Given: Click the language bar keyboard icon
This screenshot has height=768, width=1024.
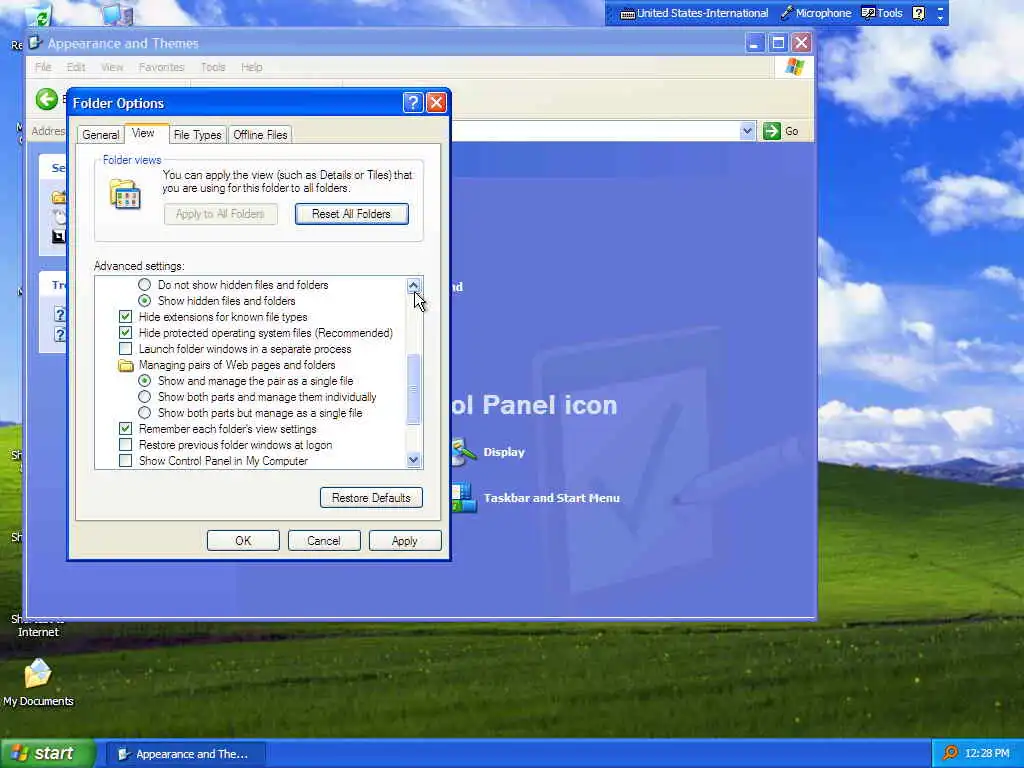Looking at the screenshot, I should [x=627, y=14].
